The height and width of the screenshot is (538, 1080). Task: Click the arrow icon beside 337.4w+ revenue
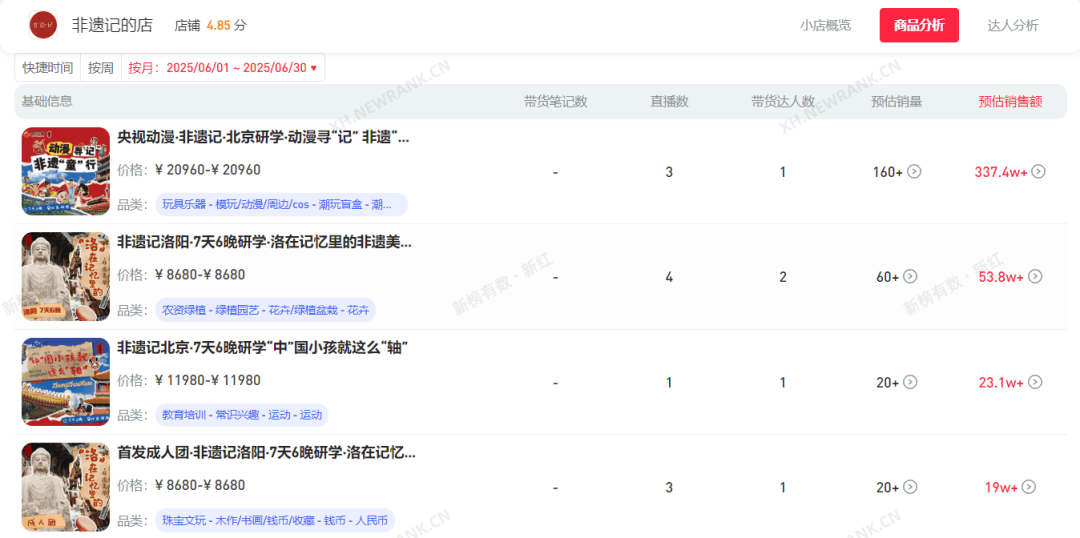pos(1039,172)
